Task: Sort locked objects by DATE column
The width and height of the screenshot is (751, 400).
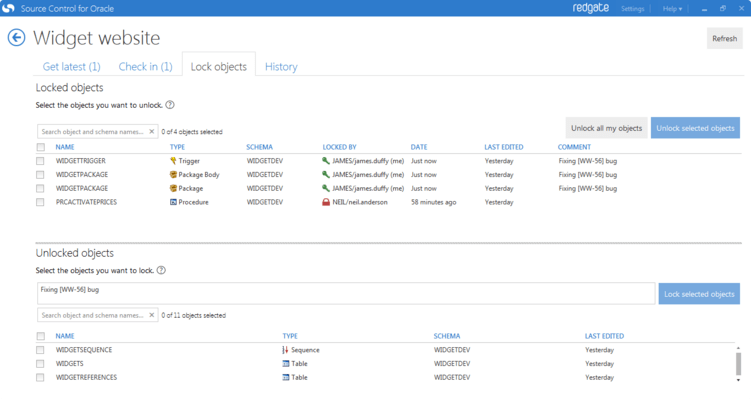Action: click(419, 147)
